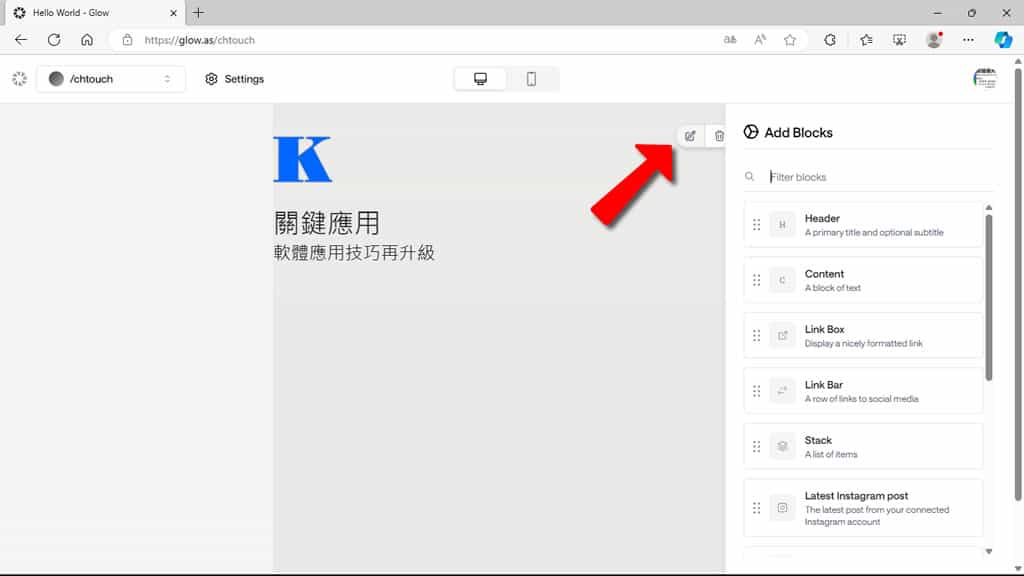
Task: Click the 關鍵應用 page title
Action: click(x=327, y=223)
